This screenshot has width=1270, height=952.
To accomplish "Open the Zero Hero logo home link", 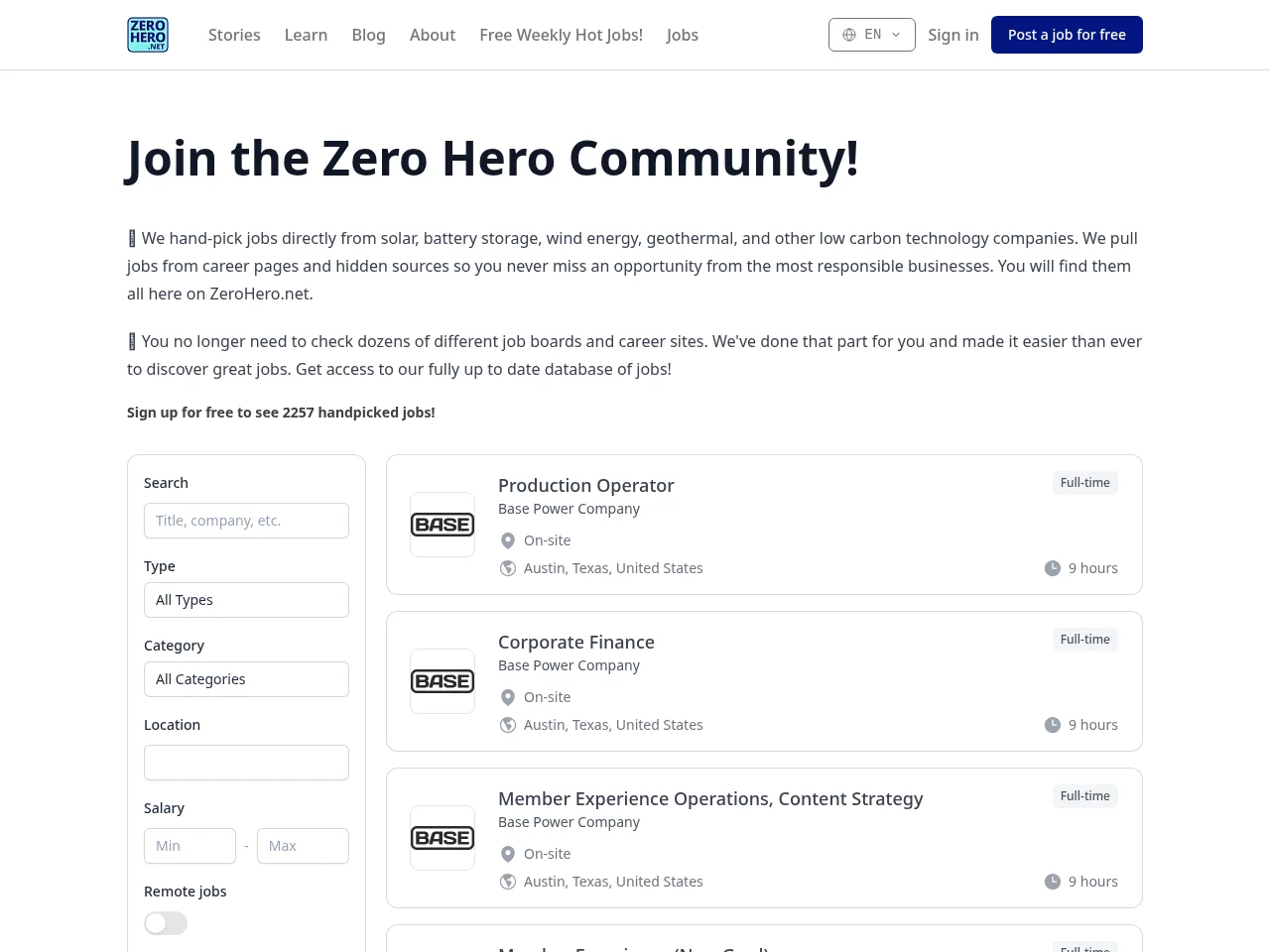I will (x=148, y=35).
